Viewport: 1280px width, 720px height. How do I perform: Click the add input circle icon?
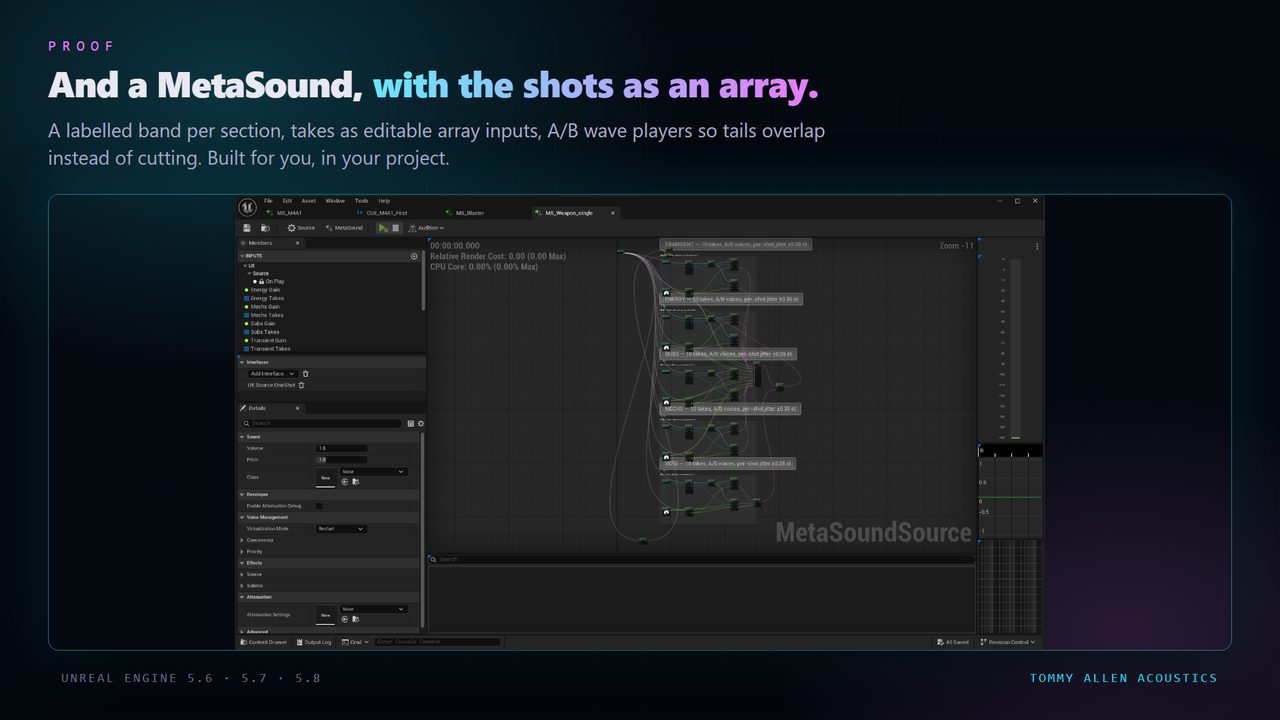pos(414,256)
